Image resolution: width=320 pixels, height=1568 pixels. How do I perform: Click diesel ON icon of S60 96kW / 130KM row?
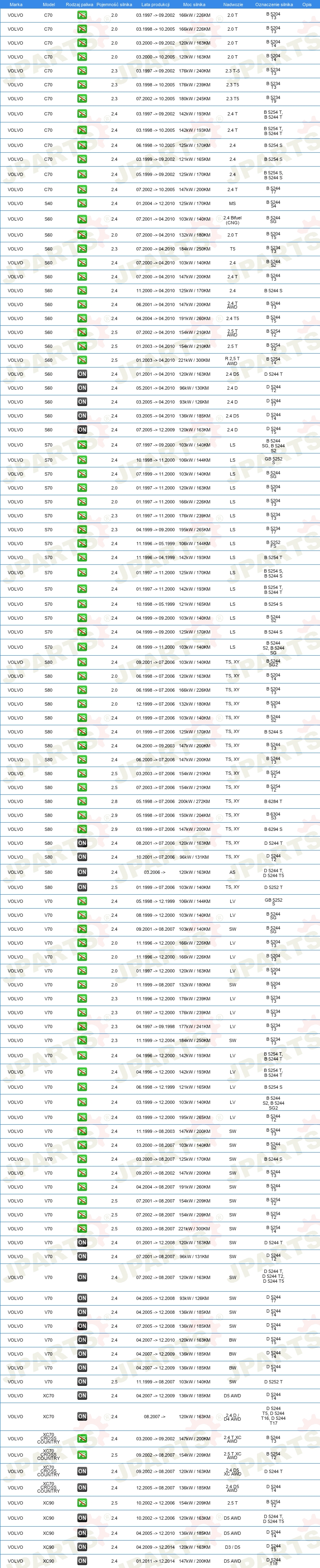point(82,388)
